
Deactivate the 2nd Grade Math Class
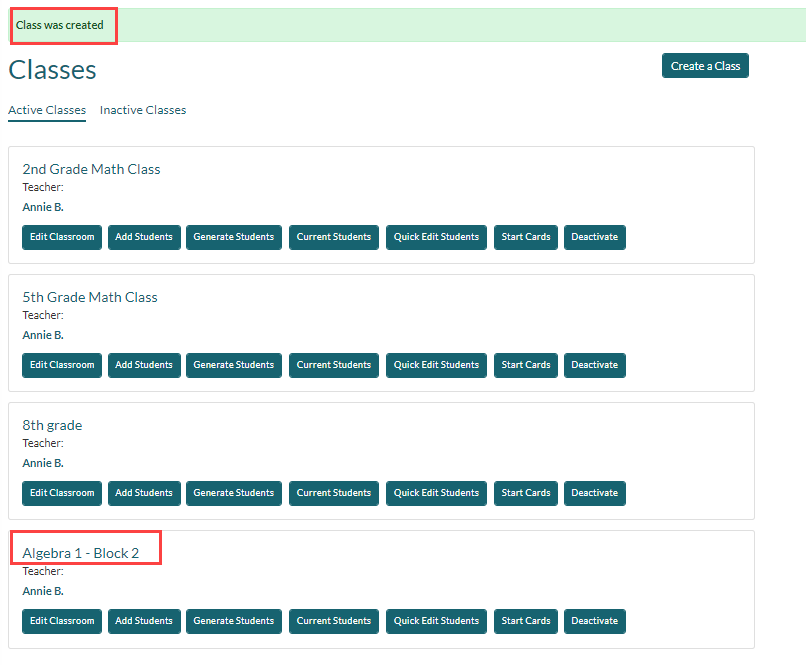594,237
